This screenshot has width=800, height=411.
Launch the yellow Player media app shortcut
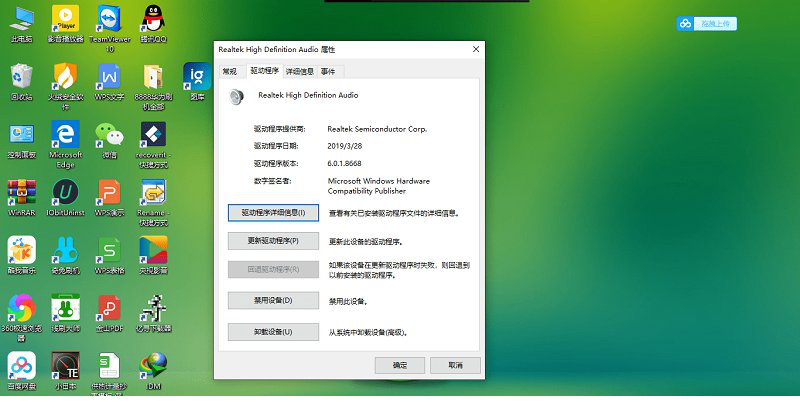point(65,24)
